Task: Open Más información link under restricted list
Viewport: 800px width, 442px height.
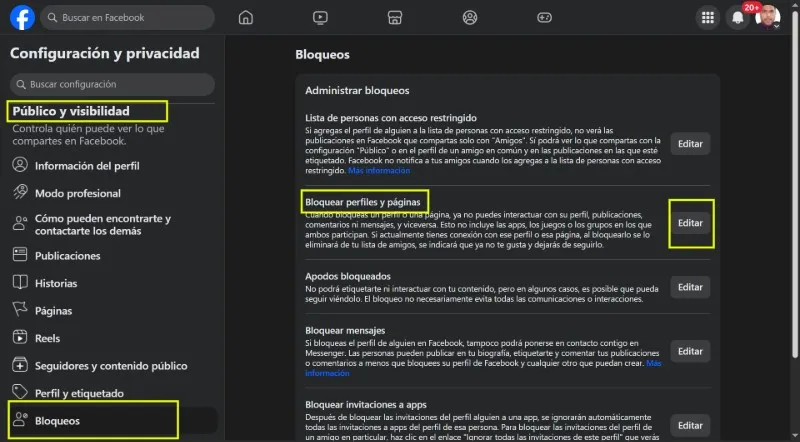Action: [379, 171]
